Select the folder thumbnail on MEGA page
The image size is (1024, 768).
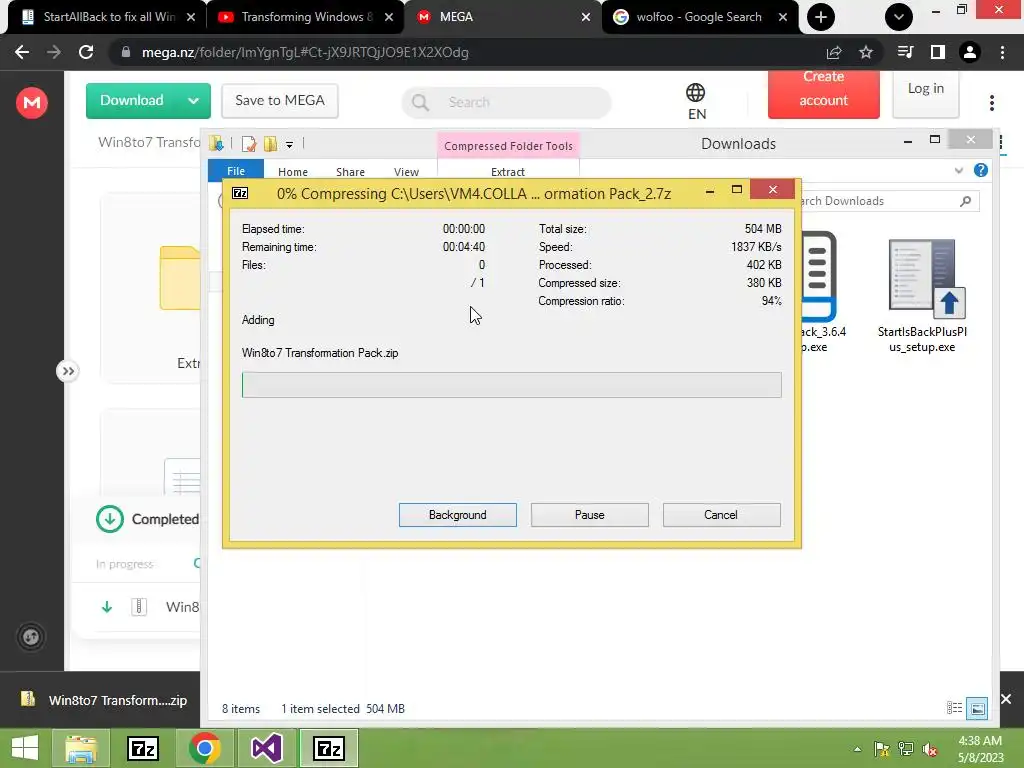pyautogui.click(x=180, y=278)
